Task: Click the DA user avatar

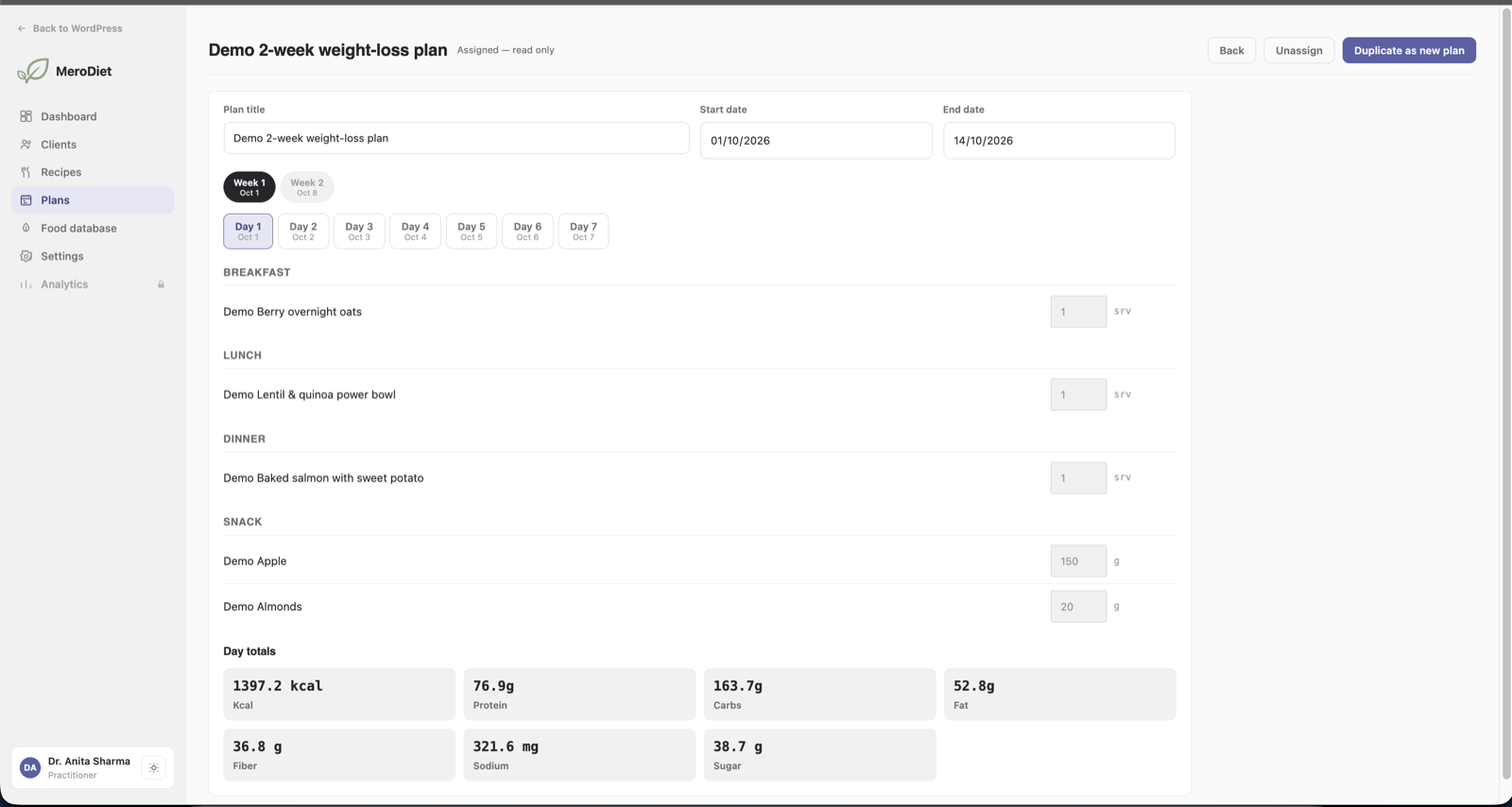Action: (x=30, y=767)
